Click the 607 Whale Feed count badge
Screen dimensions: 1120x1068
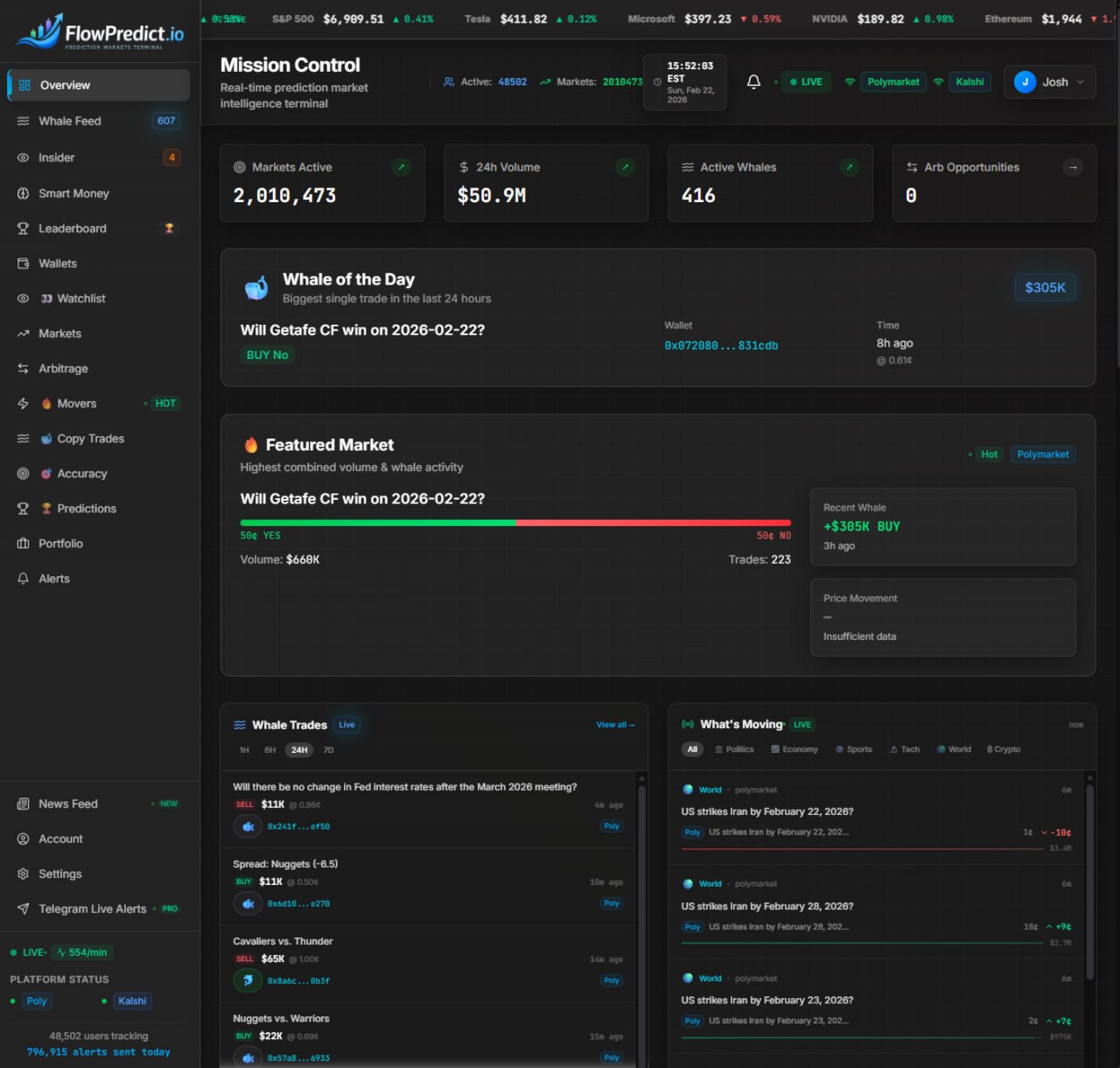pos(166,121)
